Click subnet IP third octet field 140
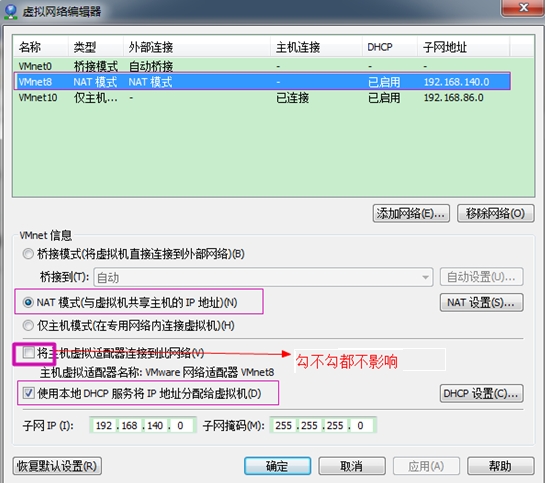The height and width of the screenshot is (483, 545). point(155,425)
